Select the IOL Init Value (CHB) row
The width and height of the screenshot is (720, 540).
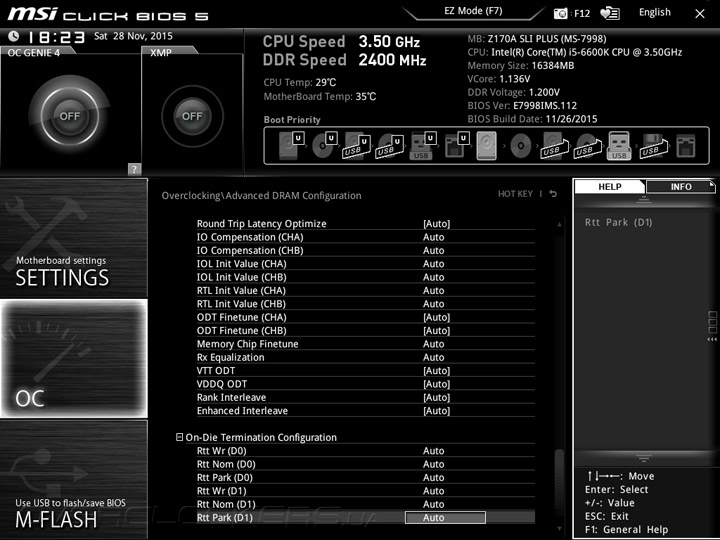pyautogui.click(x=366, y=277)
